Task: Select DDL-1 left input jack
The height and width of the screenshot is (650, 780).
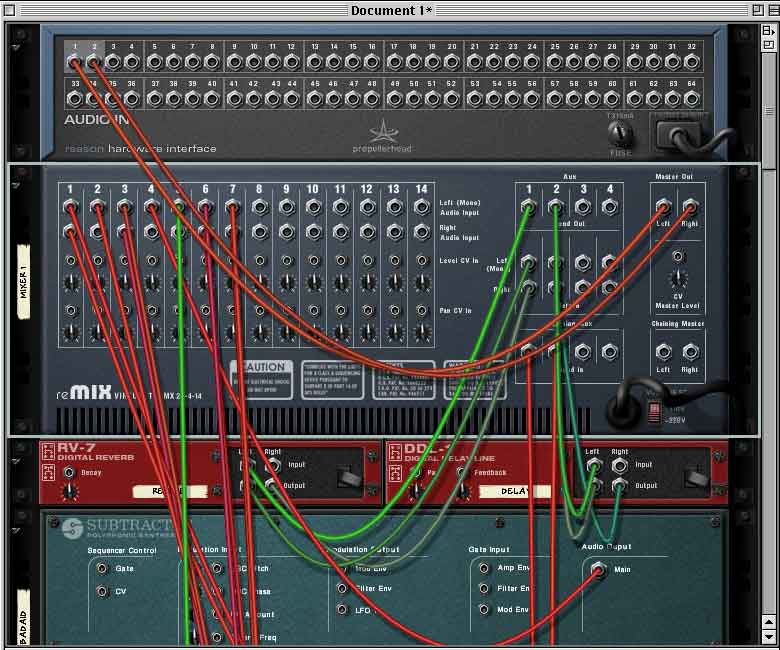Action: tap(592, 465)
